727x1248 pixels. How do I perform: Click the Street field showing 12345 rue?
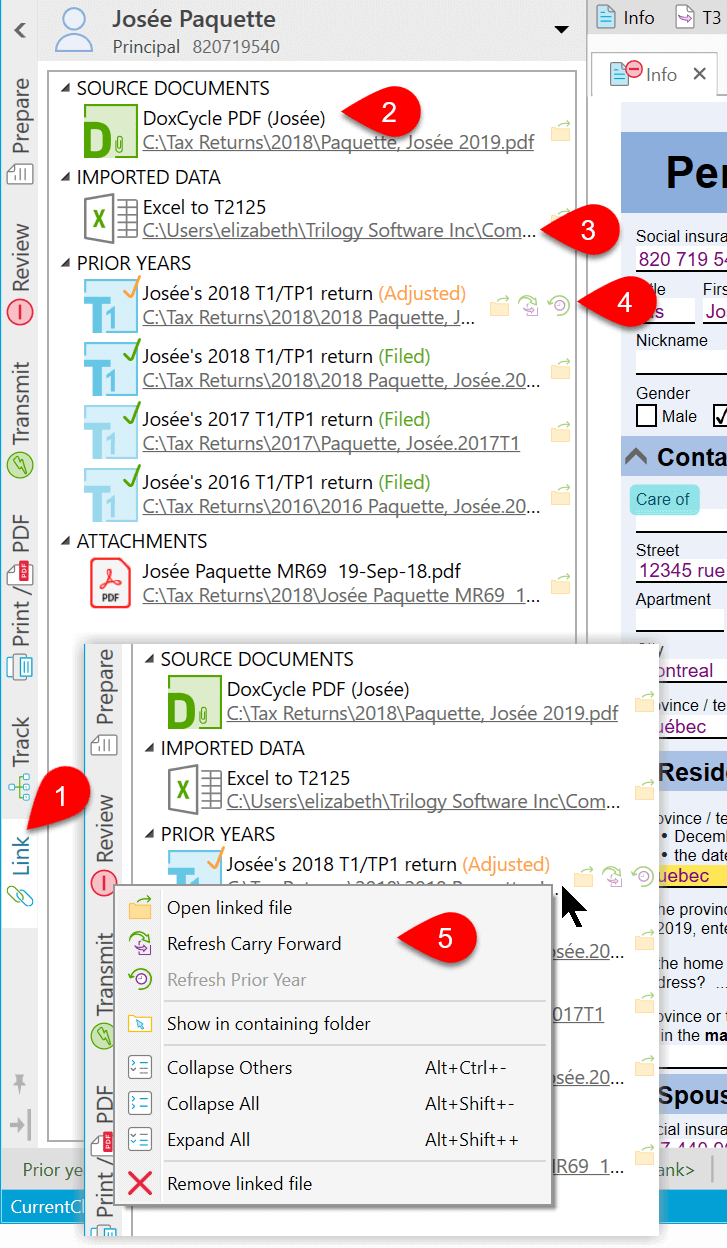[681, 571]
